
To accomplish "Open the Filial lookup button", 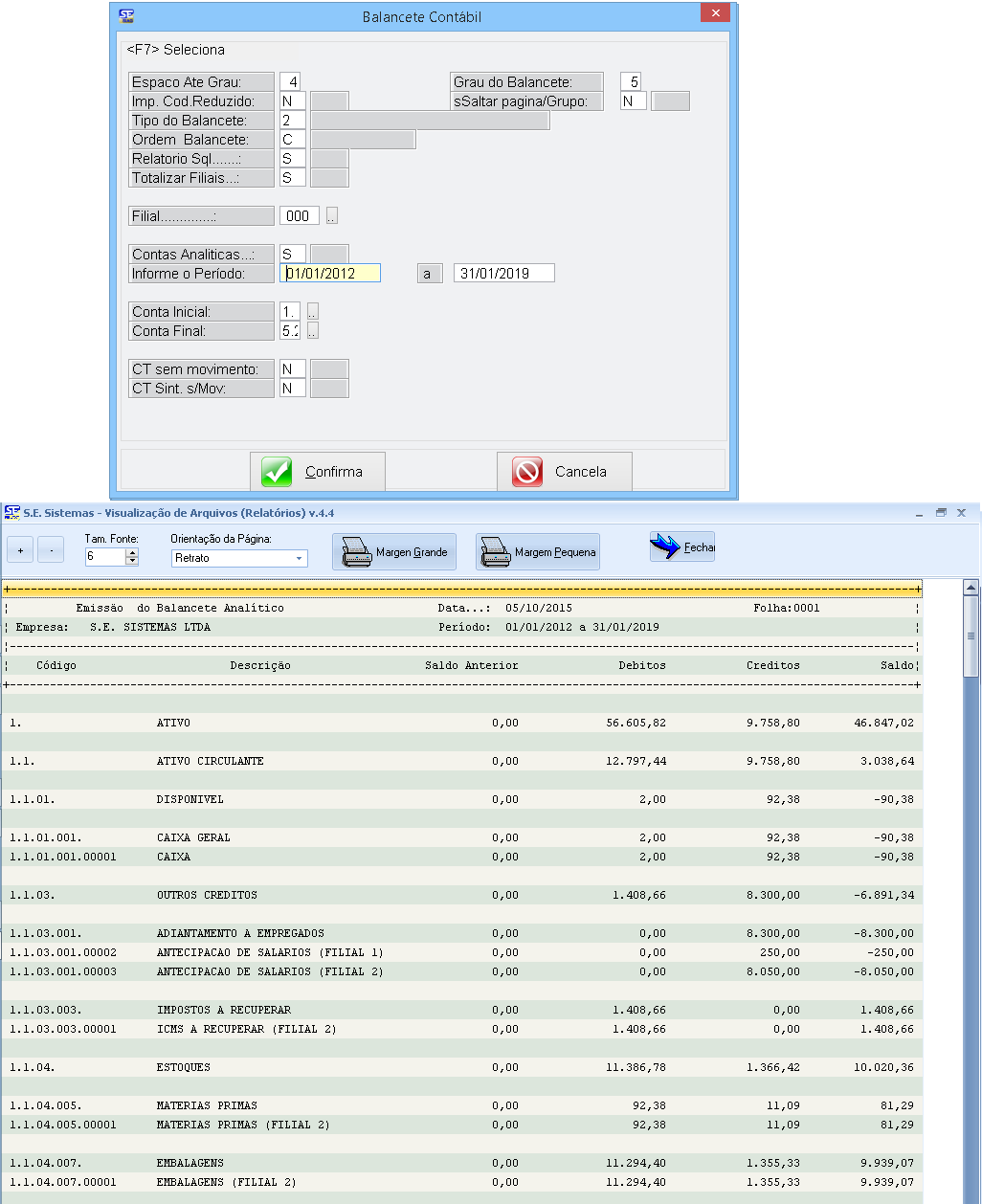I will click(332, 216).
